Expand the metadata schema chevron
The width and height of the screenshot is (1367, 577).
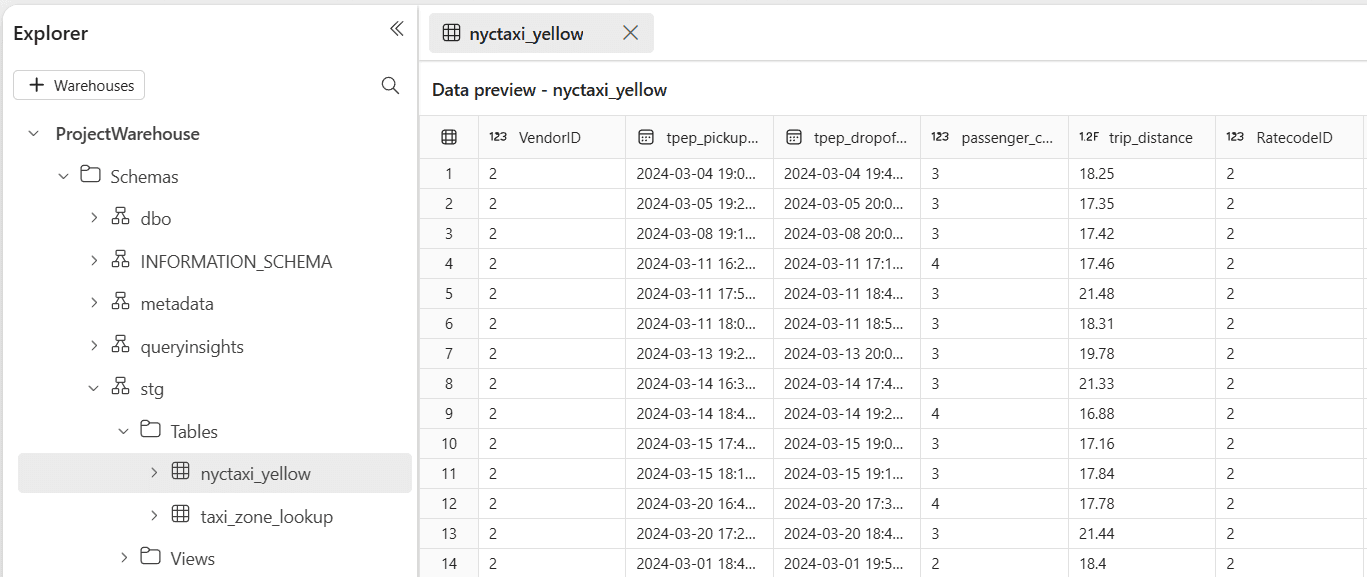[94, 303]
